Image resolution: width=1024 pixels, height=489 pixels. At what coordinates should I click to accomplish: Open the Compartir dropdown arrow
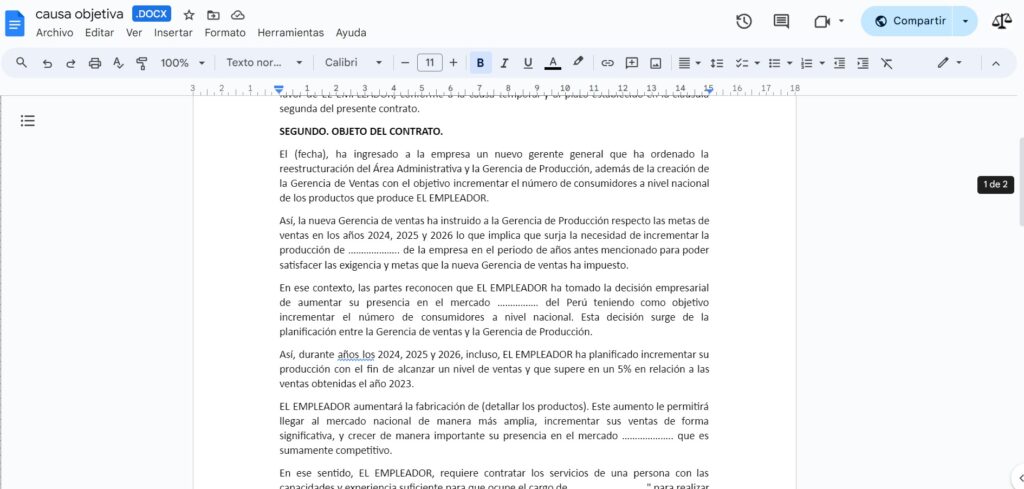(965, 21)
